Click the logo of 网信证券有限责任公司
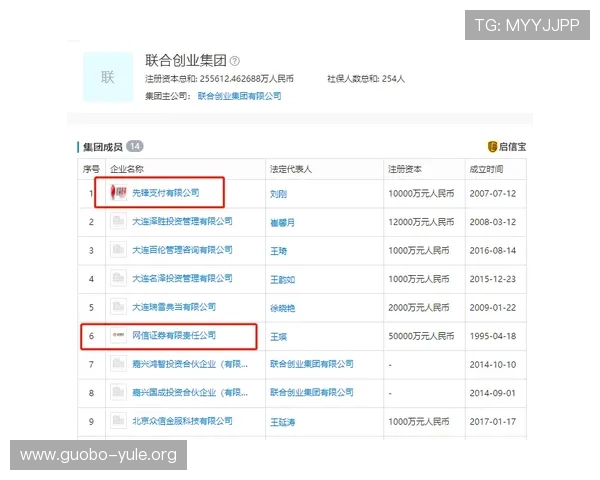 (118, 335)
